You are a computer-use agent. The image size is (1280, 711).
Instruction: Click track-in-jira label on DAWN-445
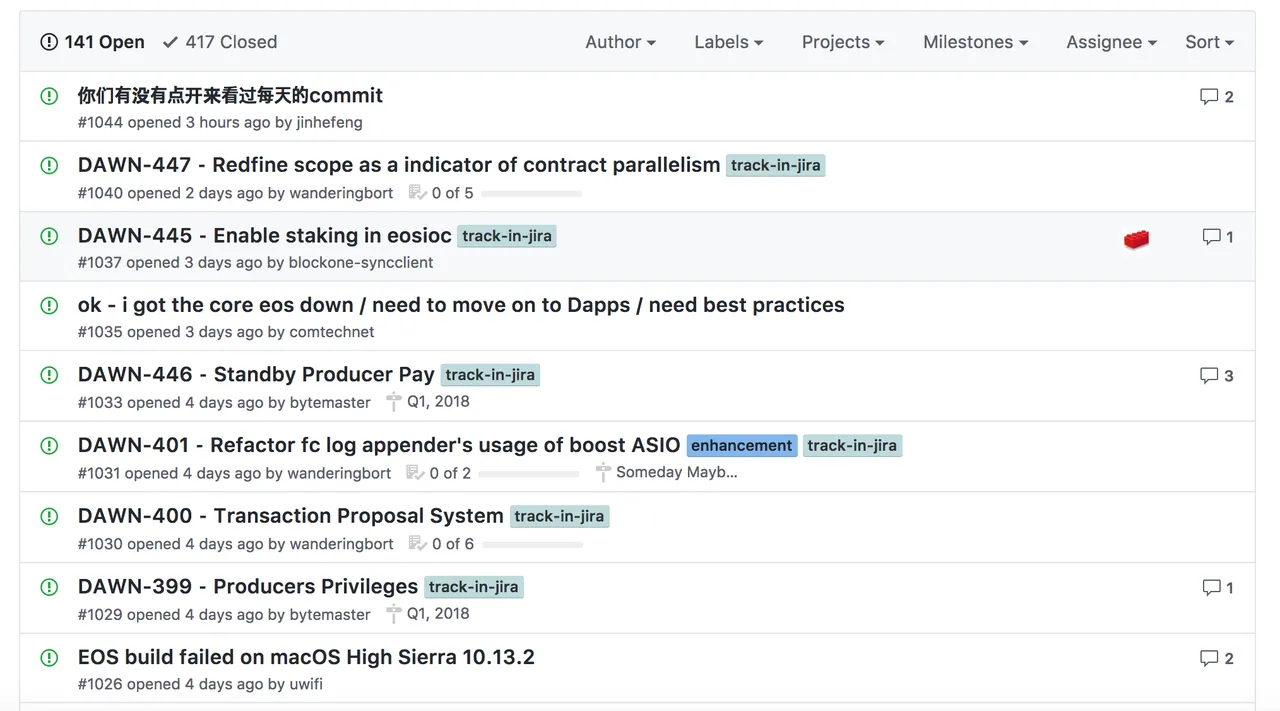click(x=507, y=237)
